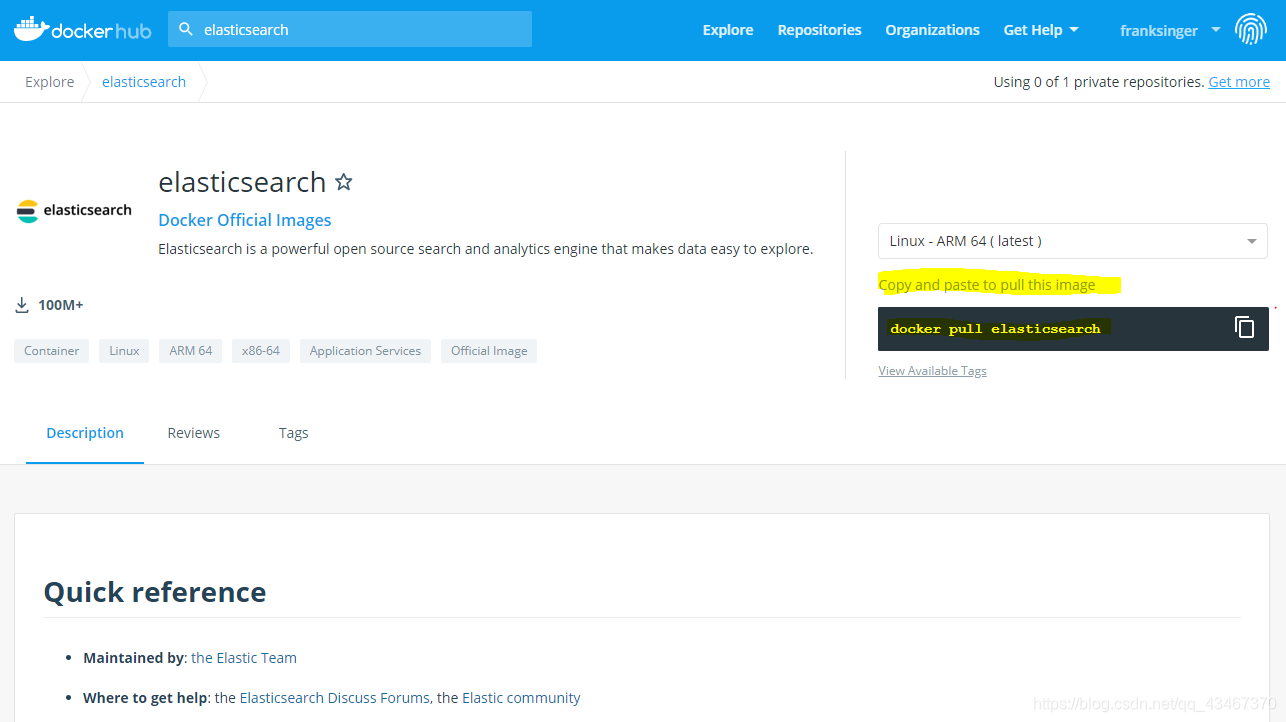Copy the docker pull command
Image resolution: width=1286 pixels, height=722 pixels.
1244,327
